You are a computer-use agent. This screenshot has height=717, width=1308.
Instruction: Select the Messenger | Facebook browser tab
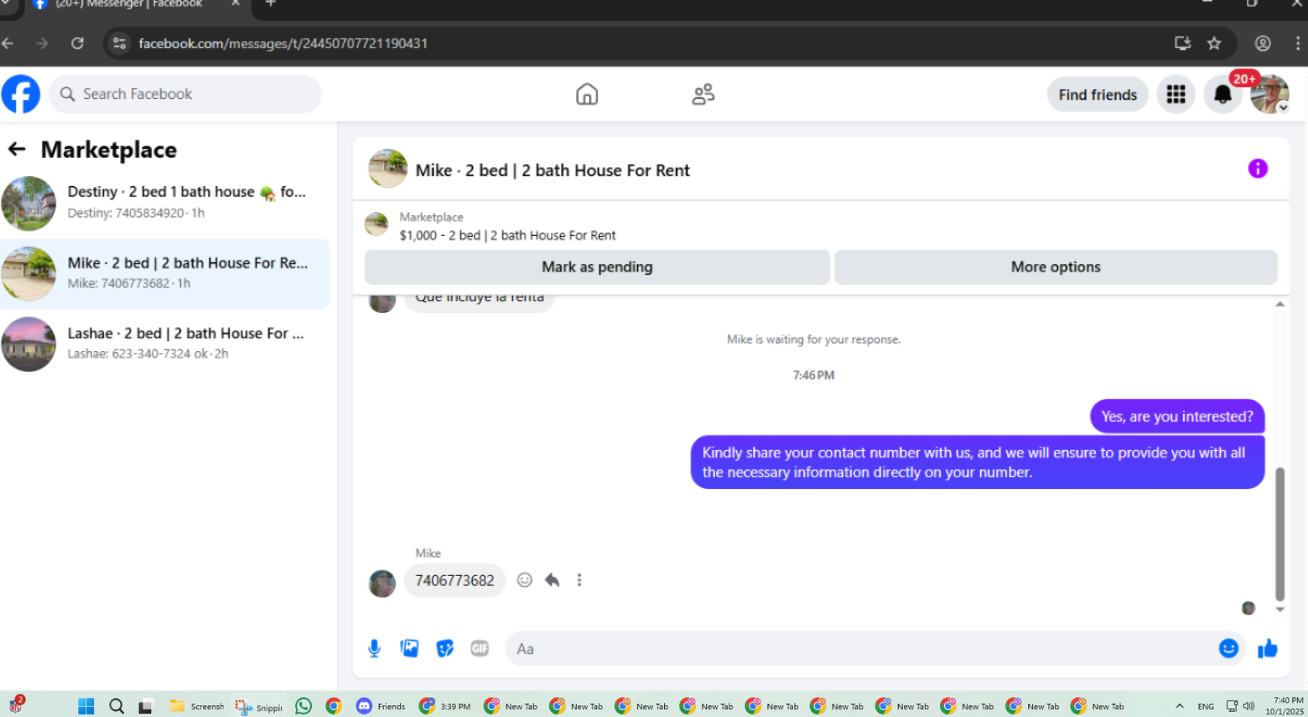pos(136,5)
